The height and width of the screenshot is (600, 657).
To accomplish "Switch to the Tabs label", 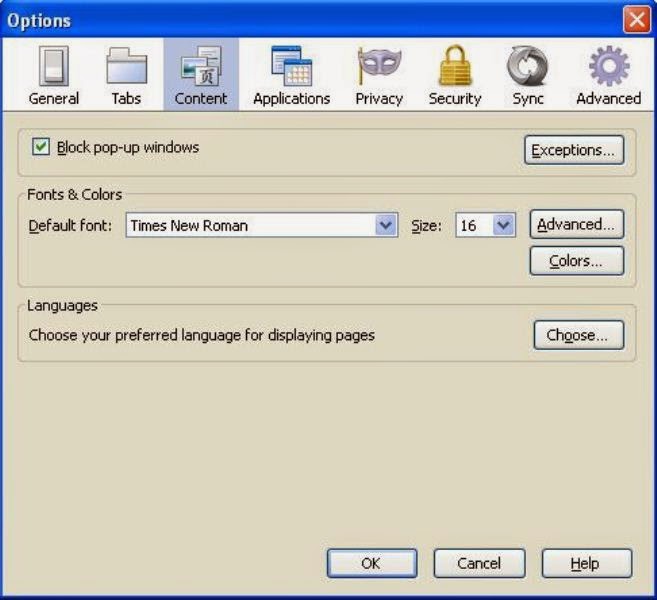I will tap(126, 98).
